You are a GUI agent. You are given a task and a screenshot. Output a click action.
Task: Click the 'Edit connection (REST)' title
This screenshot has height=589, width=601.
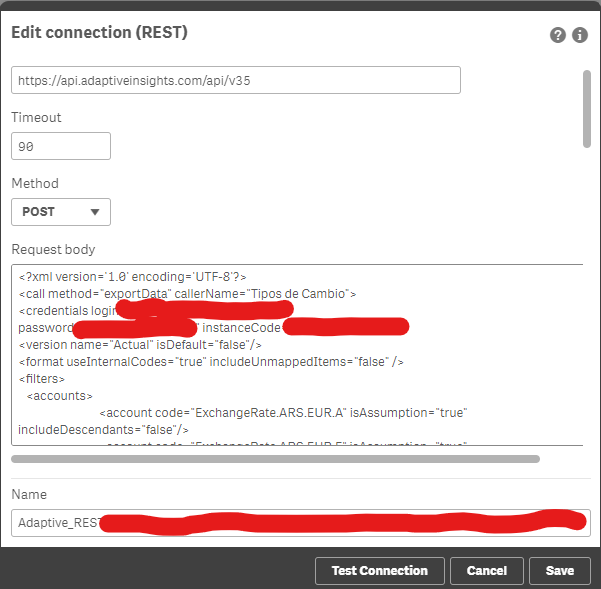click(x=99, y=32)
